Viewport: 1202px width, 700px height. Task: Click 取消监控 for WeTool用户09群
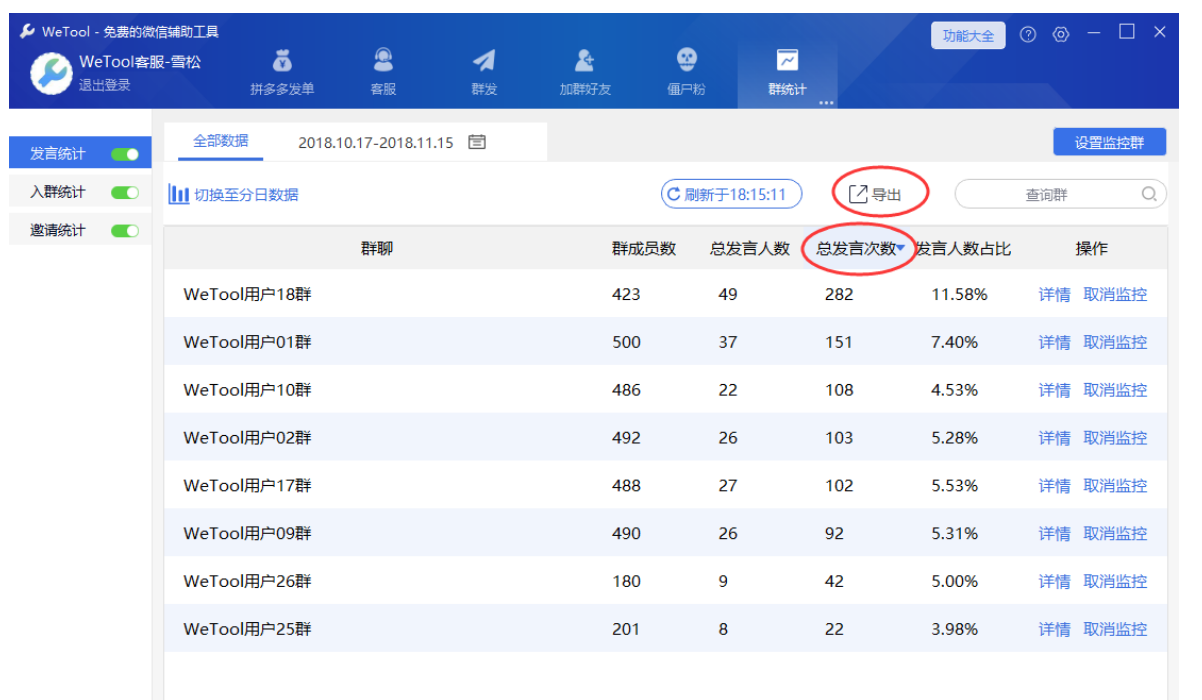(1115, 534)
